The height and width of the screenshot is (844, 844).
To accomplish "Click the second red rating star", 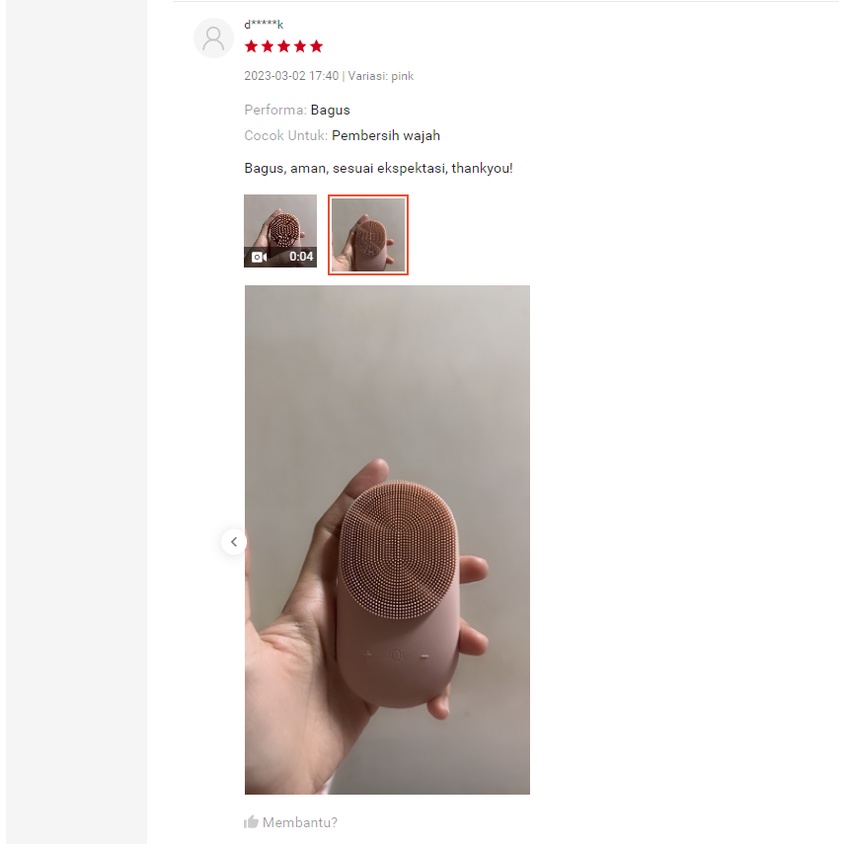I will click(x=268, y=46).
